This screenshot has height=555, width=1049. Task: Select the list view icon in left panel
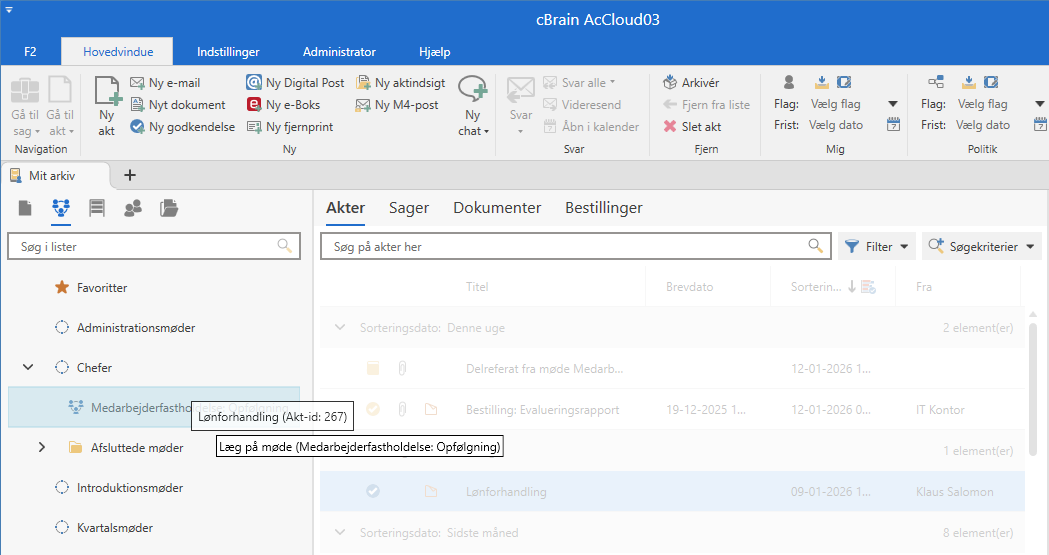point(97,209)
